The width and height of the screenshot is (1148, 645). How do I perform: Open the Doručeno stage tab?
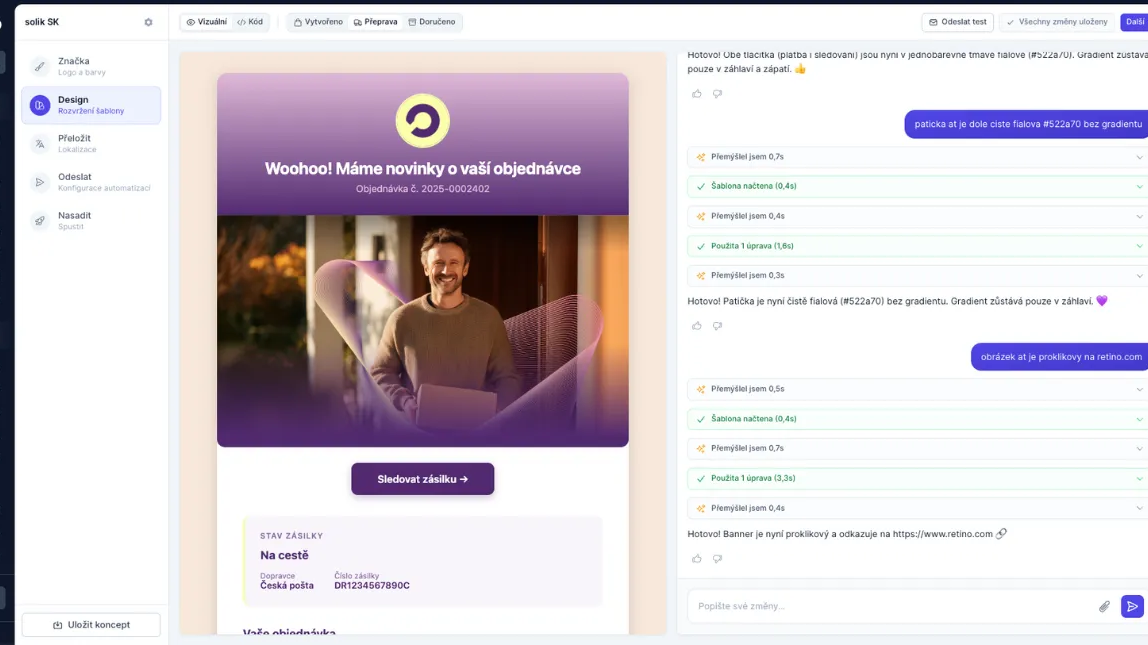point(434,20)
